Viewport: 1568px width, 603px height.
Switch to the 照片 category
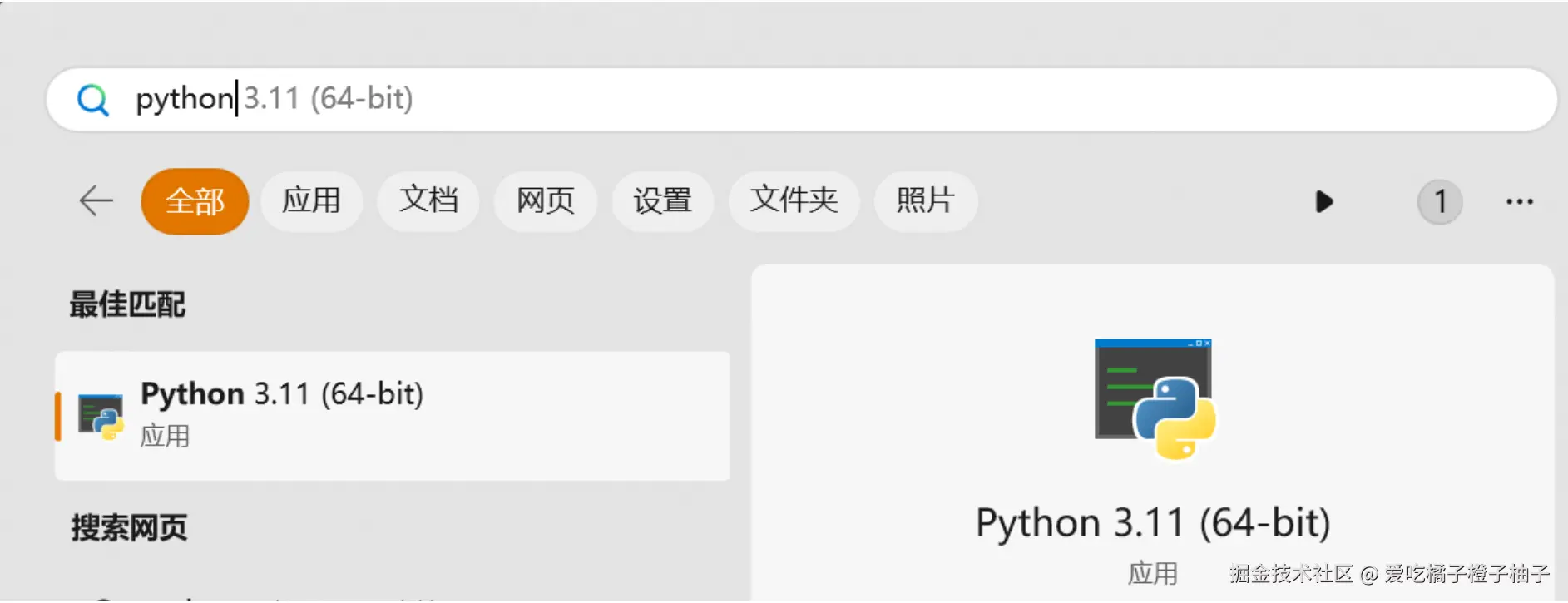pos(925,201)
